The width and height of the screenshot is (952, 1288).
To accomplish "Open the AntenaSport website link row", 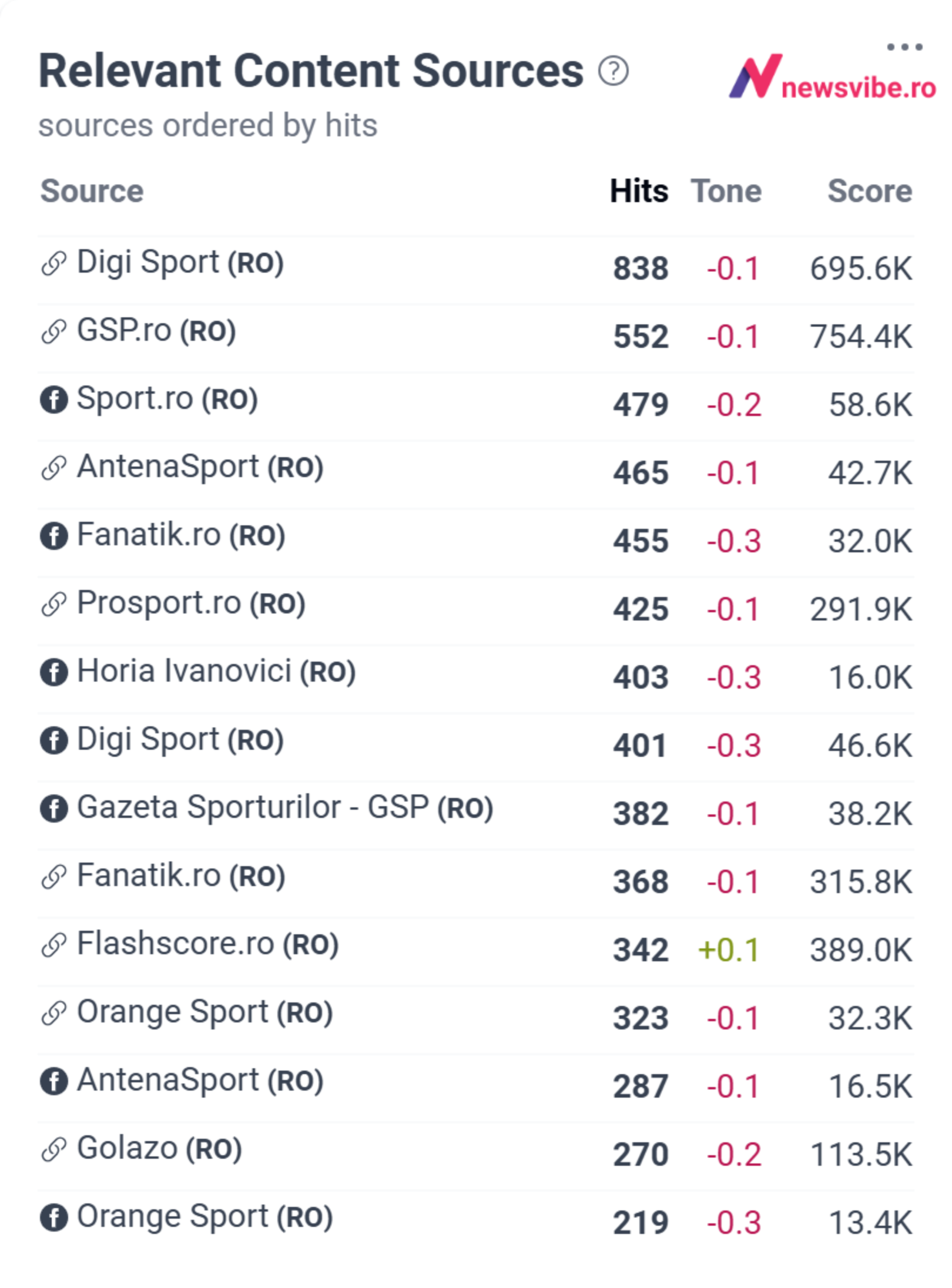I will click(x=476, y=474).
